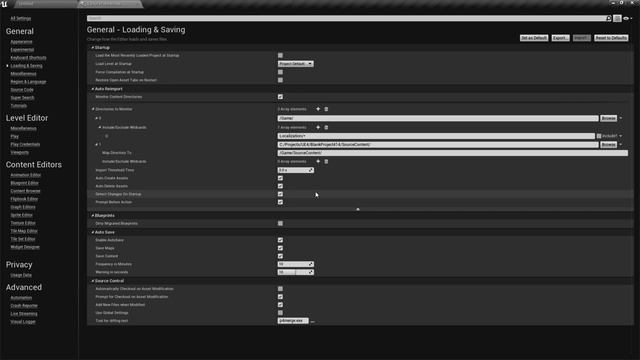Click the search magnifier icon in search bar
The width and height of the screenshot is (640, 360).
click(609, 18)
